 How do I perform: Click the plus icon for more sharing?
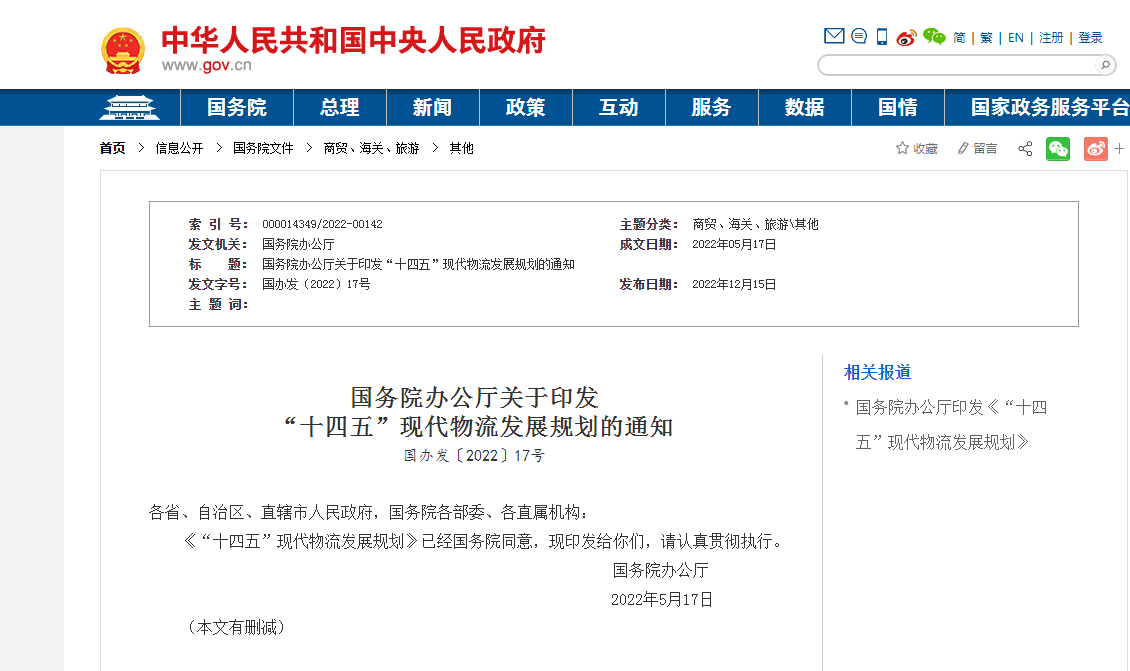[1119, 148]
